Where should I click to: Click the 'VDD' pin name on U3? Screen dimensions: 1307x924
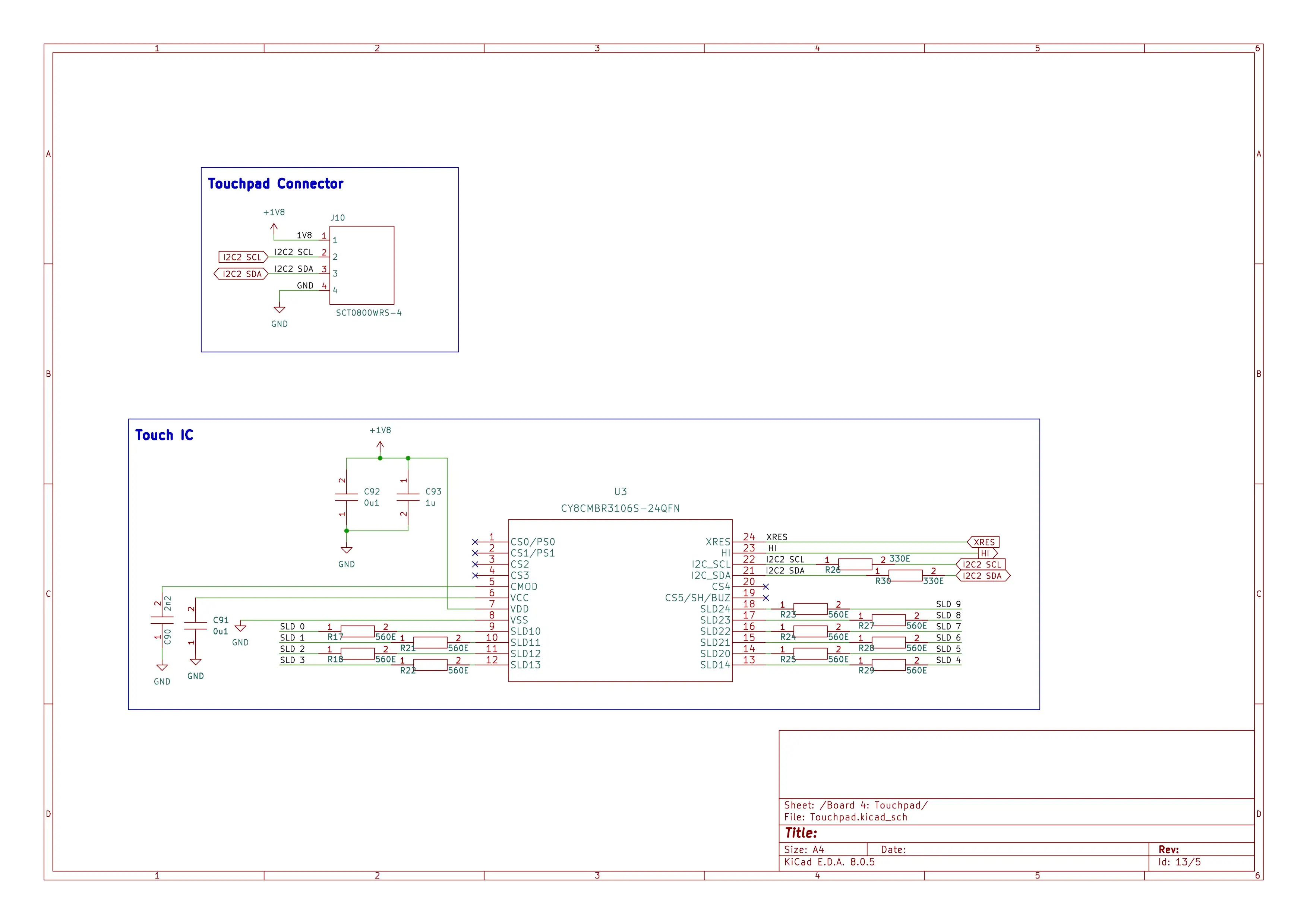tap(519, 609)
